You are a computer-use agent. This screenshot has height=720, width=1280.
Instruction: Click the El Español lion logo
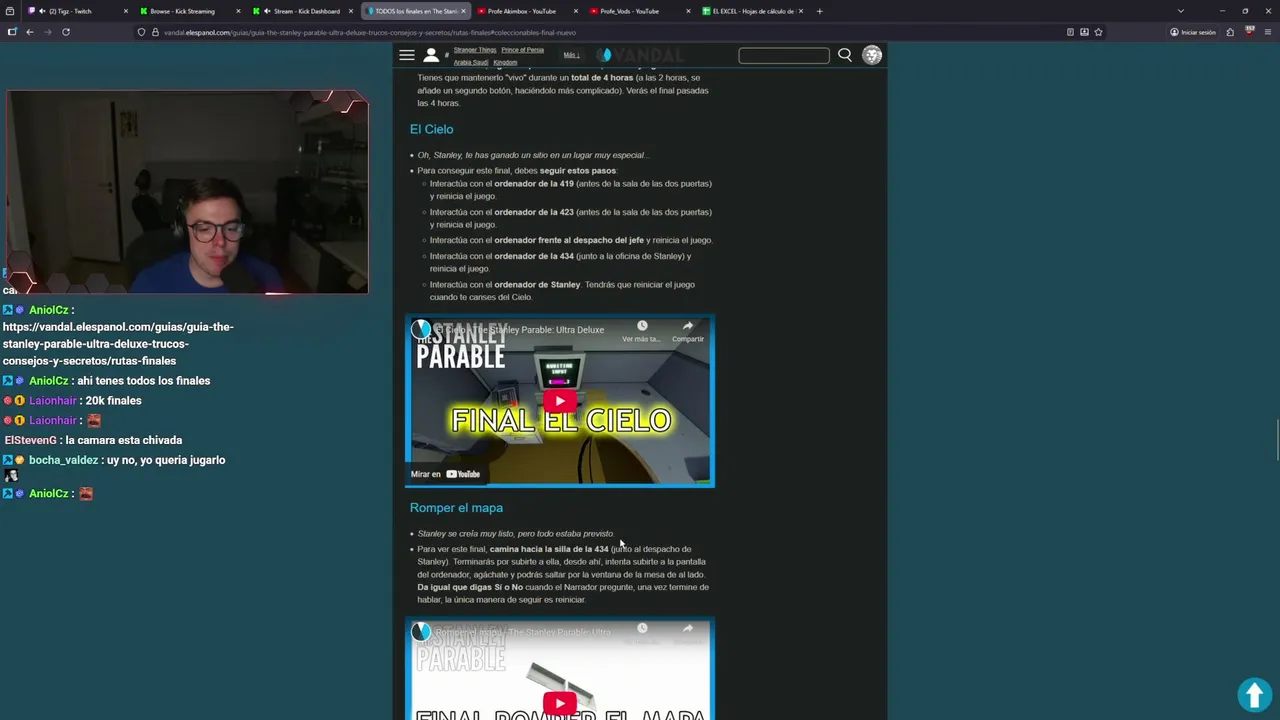tap(872, 55)
